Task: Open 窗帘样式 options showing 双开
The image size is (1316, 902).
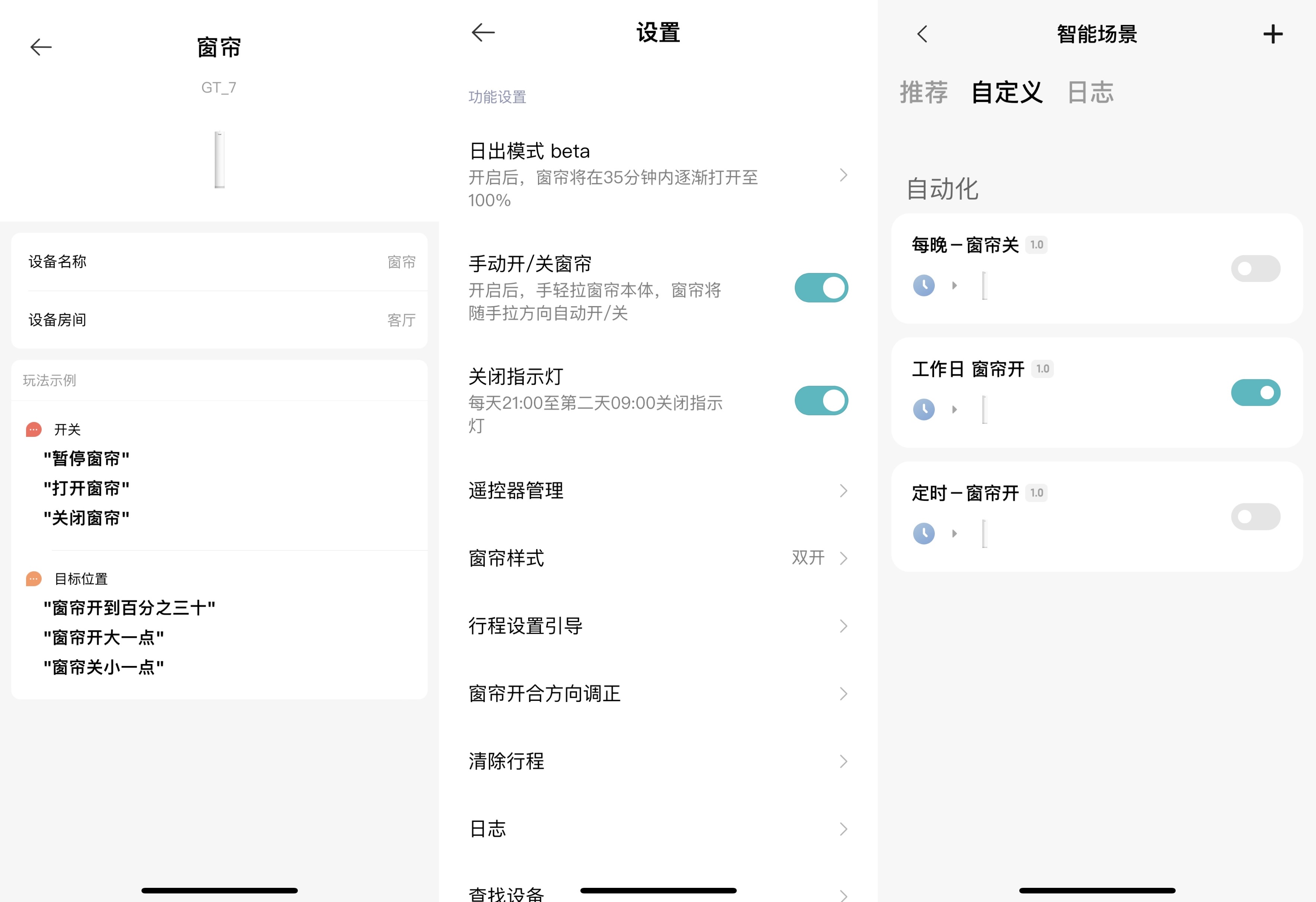Action: pos(657,558)
